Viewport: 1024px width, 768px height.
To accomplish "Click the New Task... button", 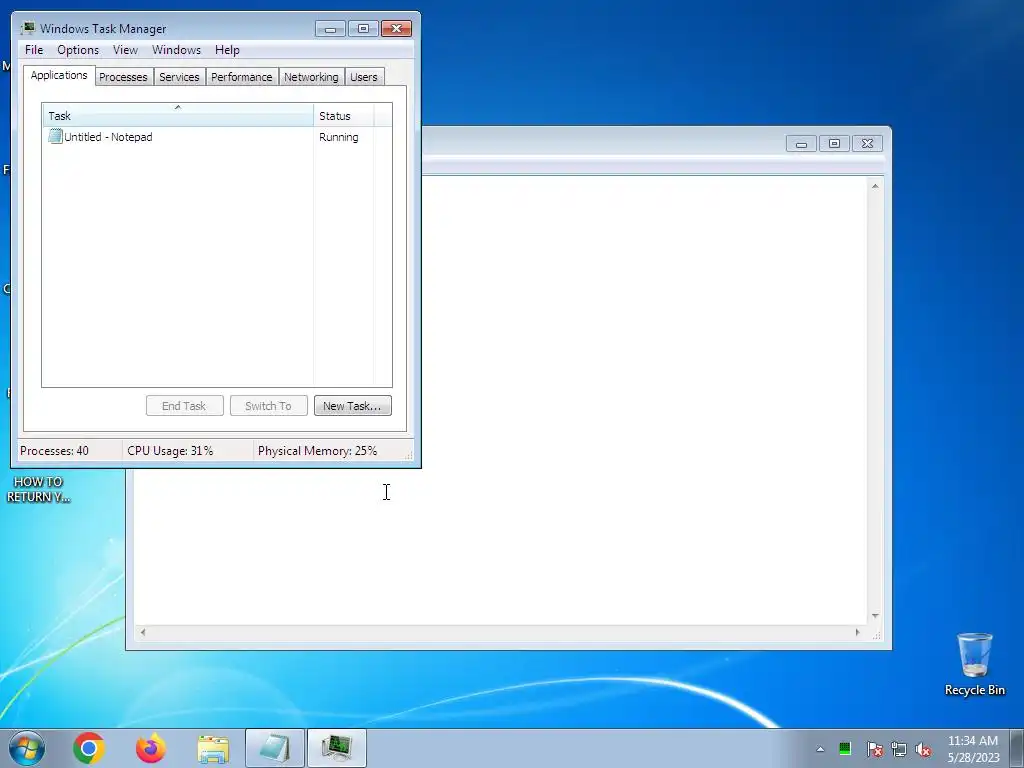I will click(x=353, y=406).
